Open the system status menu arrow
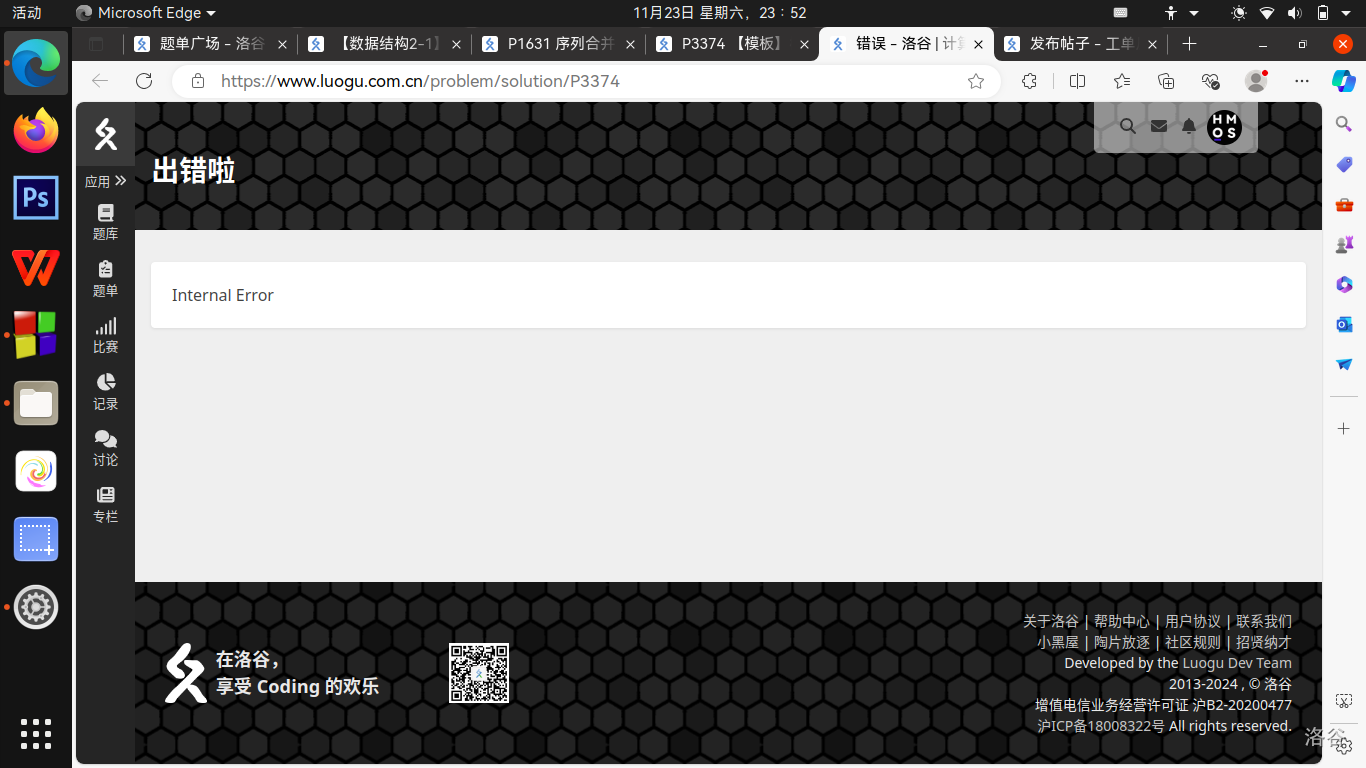This screenshot has width=1366, height=768. 1345,13
